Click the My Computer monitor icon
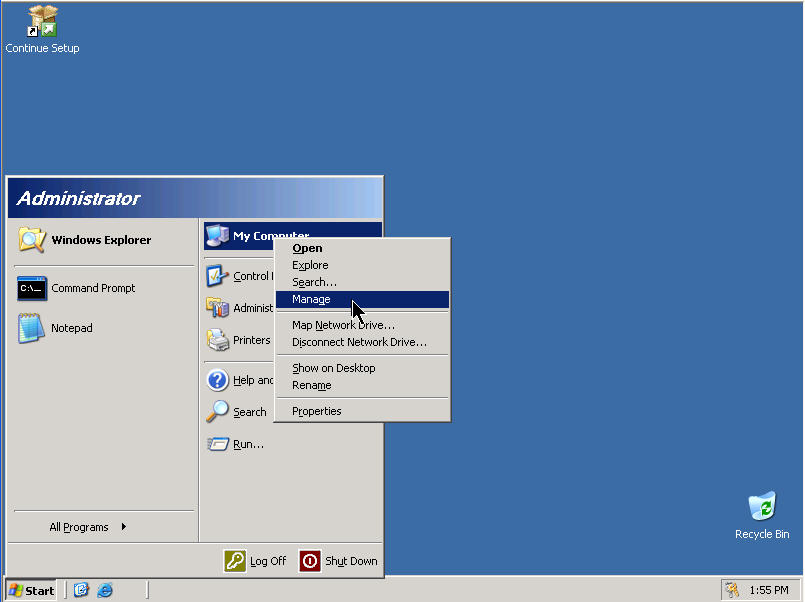This screenshot has height=602, width=805. [x=218, y=236]
